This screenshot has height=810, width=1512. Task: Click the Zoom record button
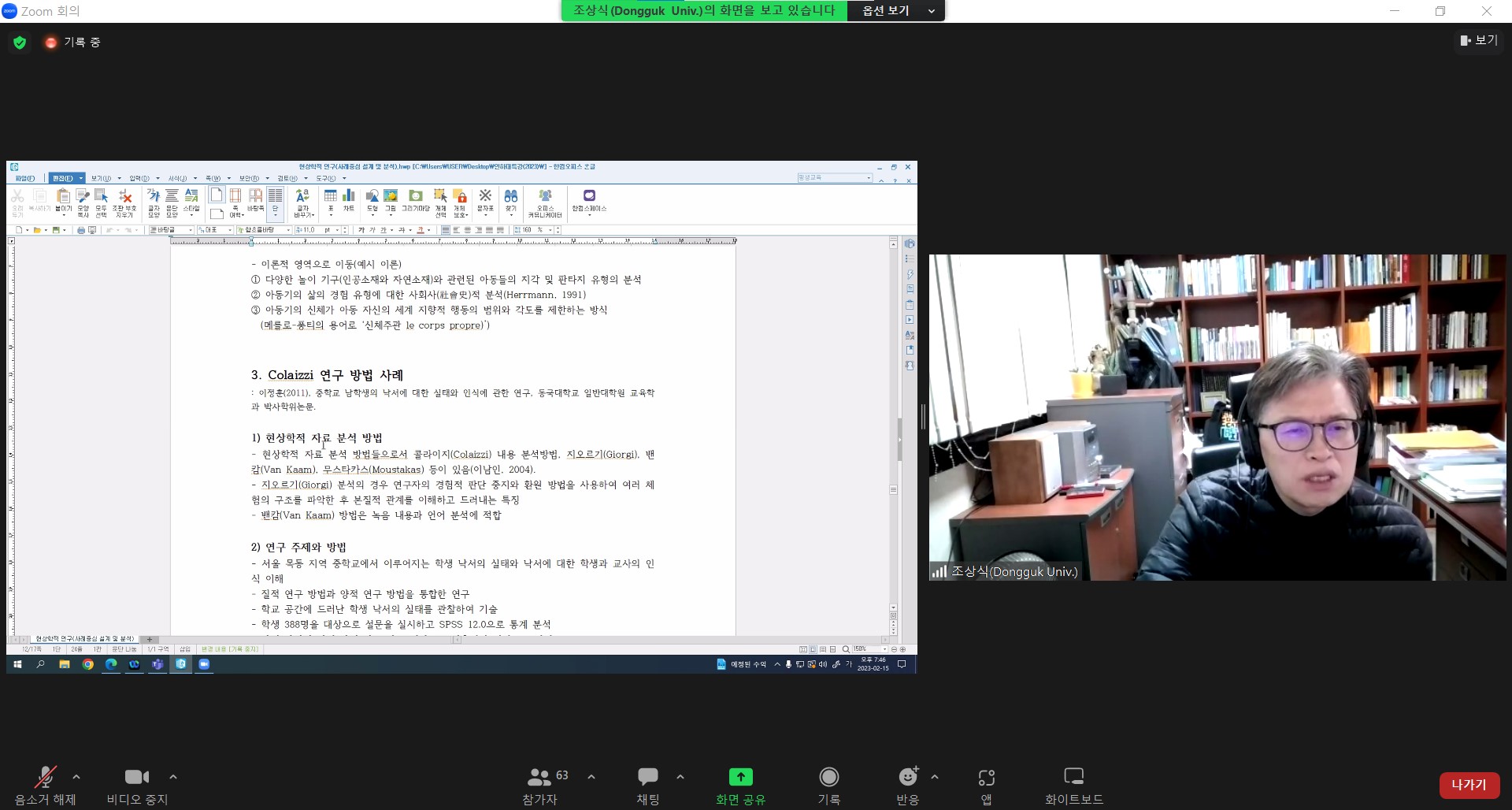pyautogui.click(x=828, y=785)
